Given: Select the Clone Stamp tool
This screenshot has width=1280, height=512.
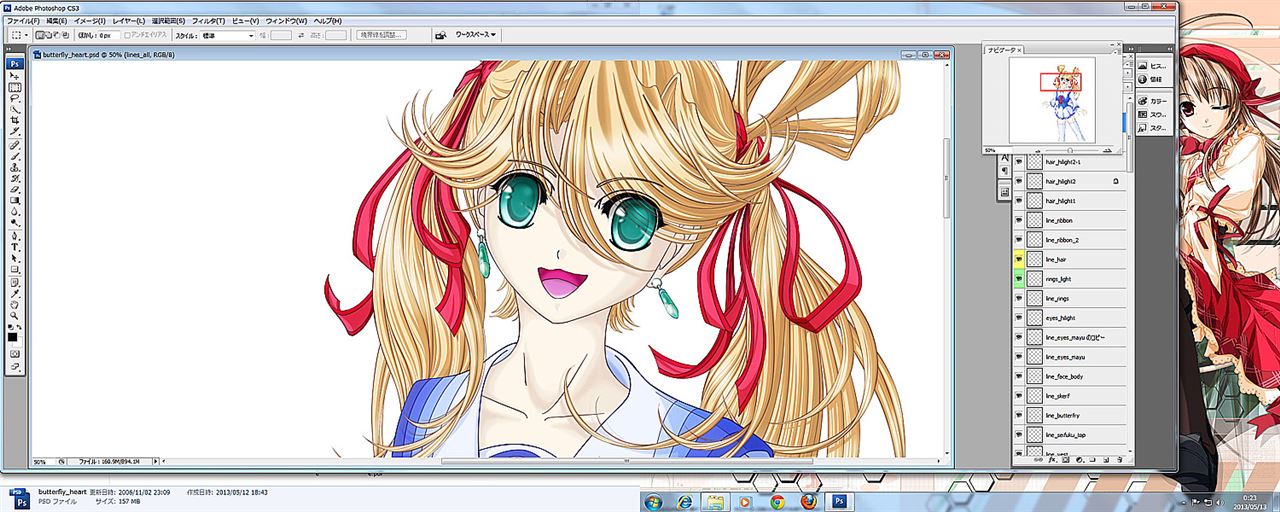Looking at the screenshot, I should coord(15,167).
